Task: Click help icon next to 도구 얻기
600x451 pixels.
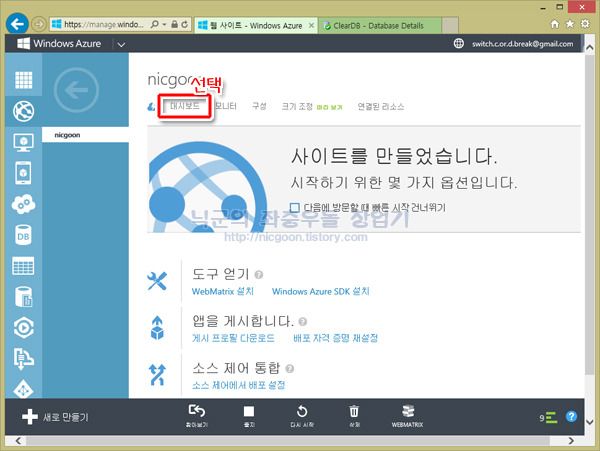Action: 259,275
